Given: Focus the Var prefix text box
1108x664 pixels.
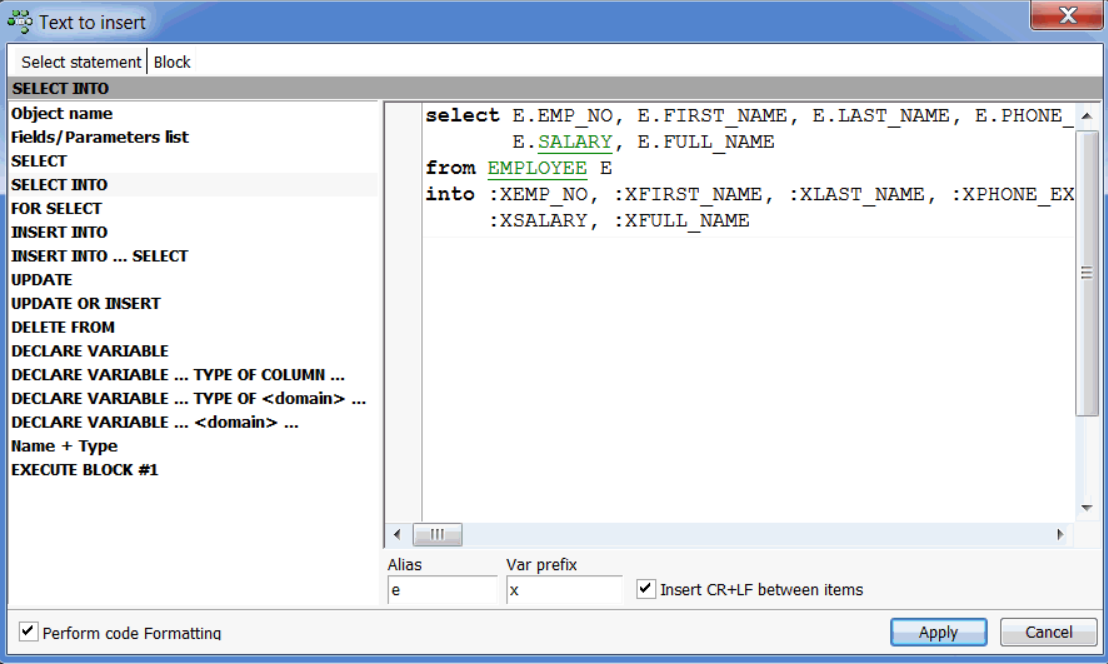Looking at the screenshot, I should pos(563,590).
